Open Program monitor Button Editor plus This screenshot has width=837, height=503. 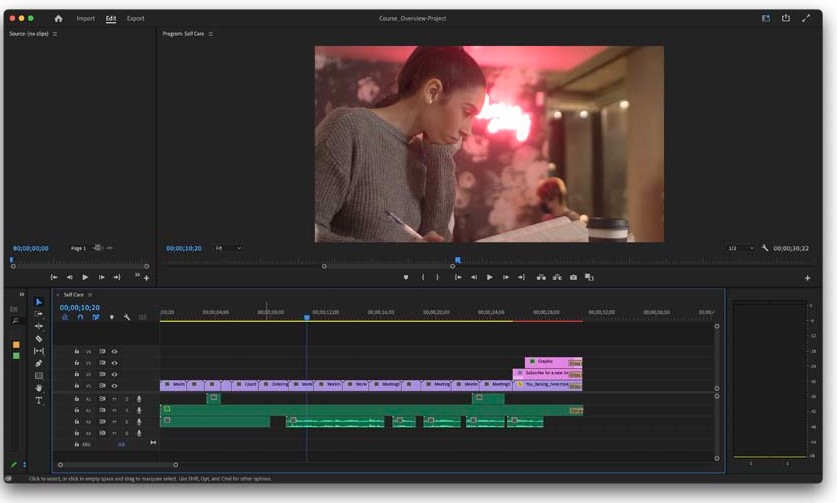tap(807, 278)
